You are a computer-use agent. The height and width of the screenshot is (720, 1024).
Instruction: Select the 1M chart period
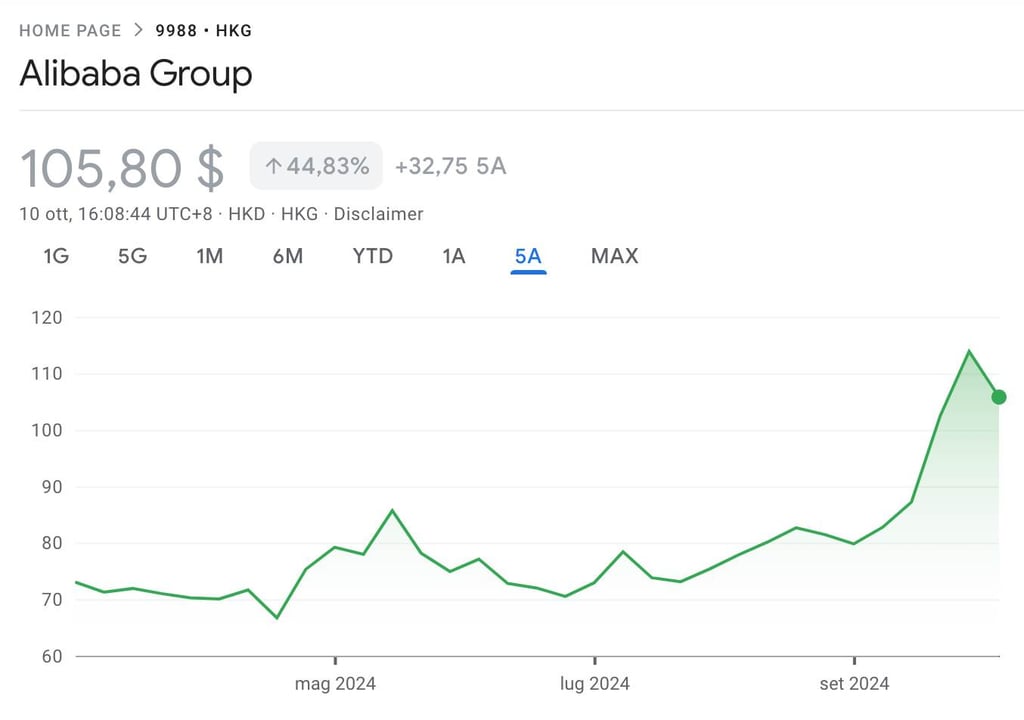pos(211,256)
